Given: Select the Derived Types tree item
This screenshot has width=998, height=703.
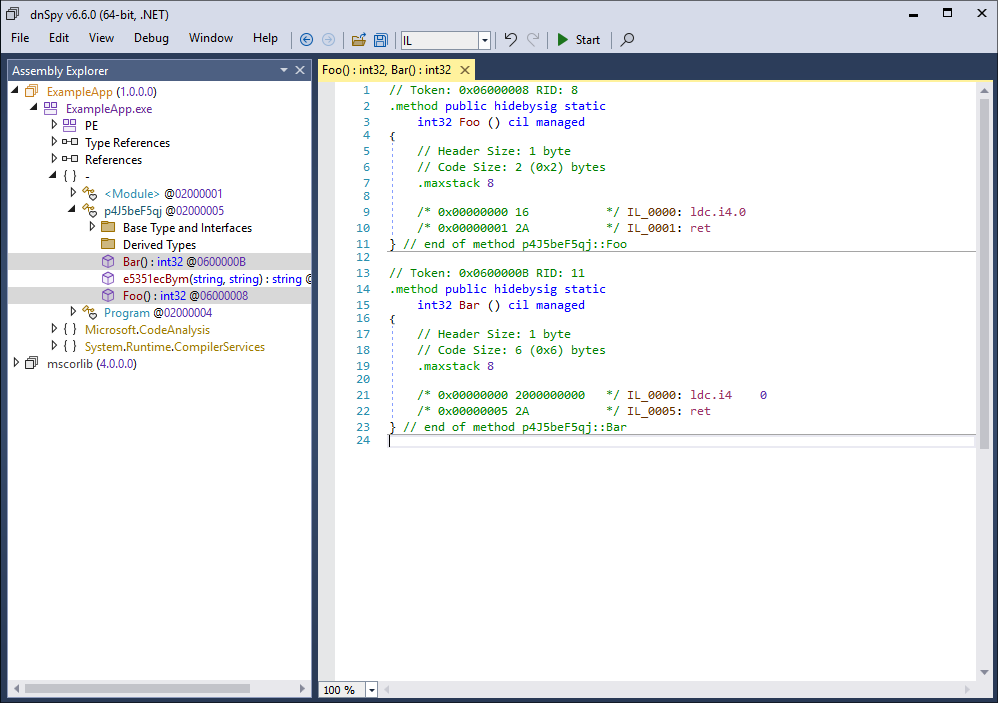Looking at the screenshot, I should 159,245.
